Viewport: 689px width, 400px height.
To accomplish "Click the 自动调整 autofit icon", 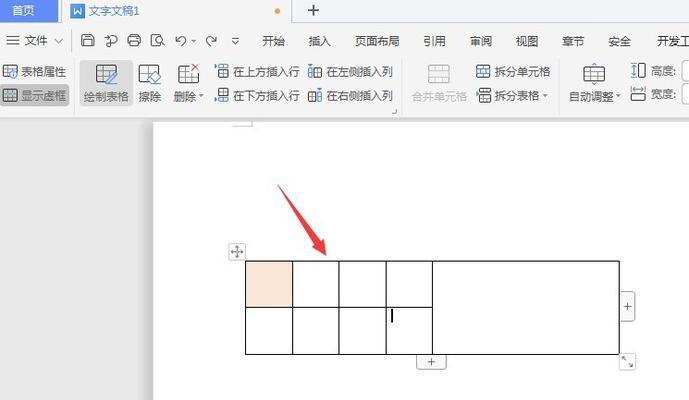I will pyautogui.click(x=594, y=74).
